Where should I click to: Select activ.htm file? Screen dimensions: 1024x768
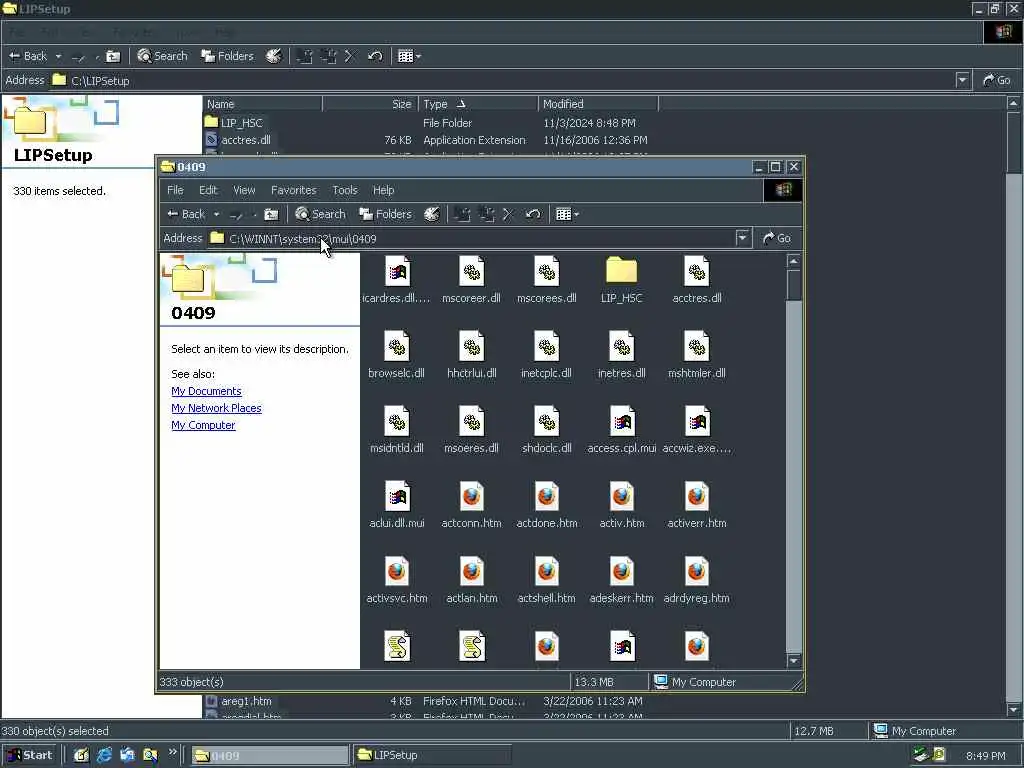tap(621, 505)
